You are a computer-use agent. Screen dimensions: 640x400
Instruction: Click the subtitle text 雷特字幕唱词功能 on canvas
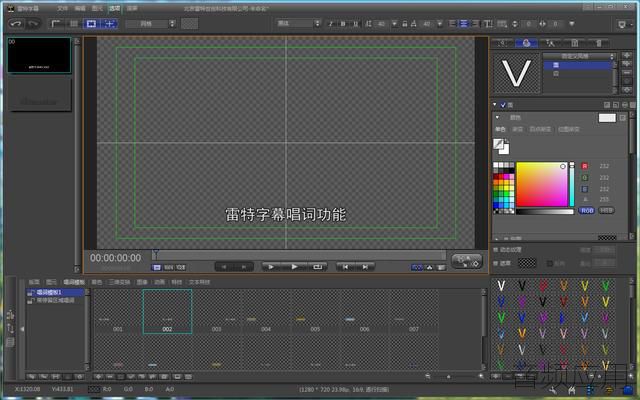pyautogui.click(x=286, y=214)
